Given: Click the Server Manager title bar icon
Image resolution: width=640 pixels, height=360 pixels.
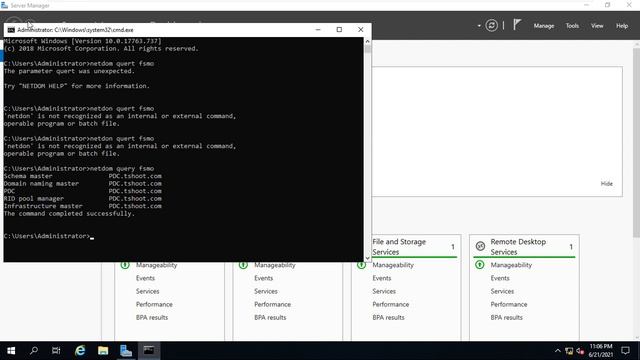Looking at the screenshot, I should click(x=4, y=5).
